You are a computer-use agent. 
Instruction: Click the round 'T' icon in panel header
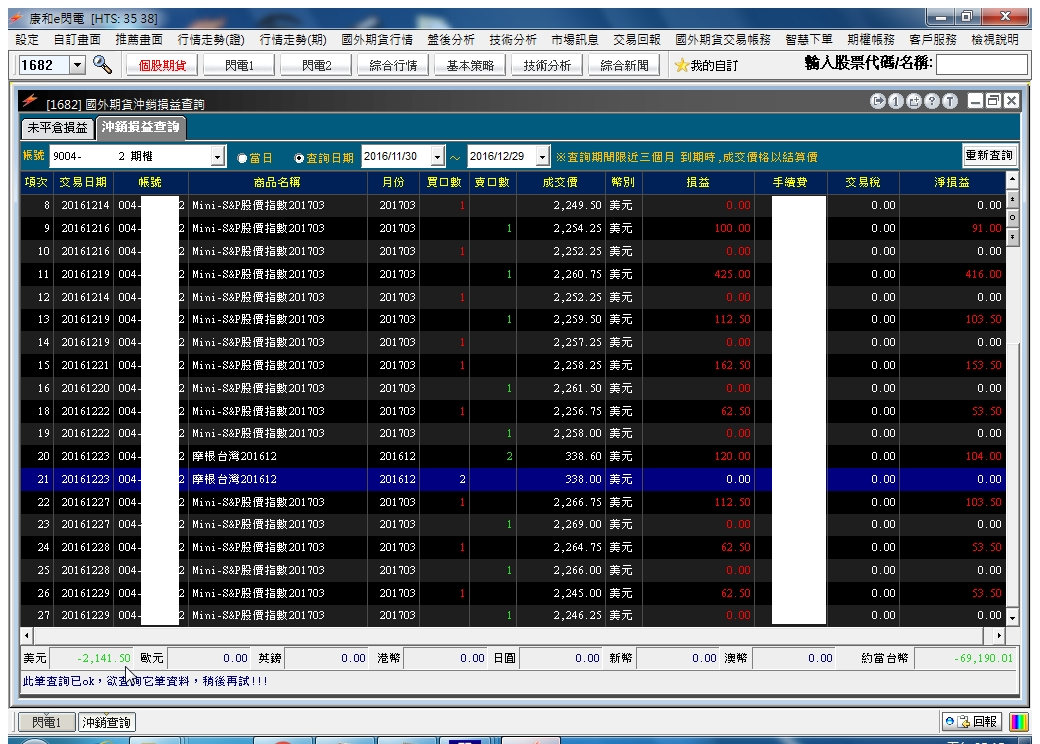click(950, 101)
